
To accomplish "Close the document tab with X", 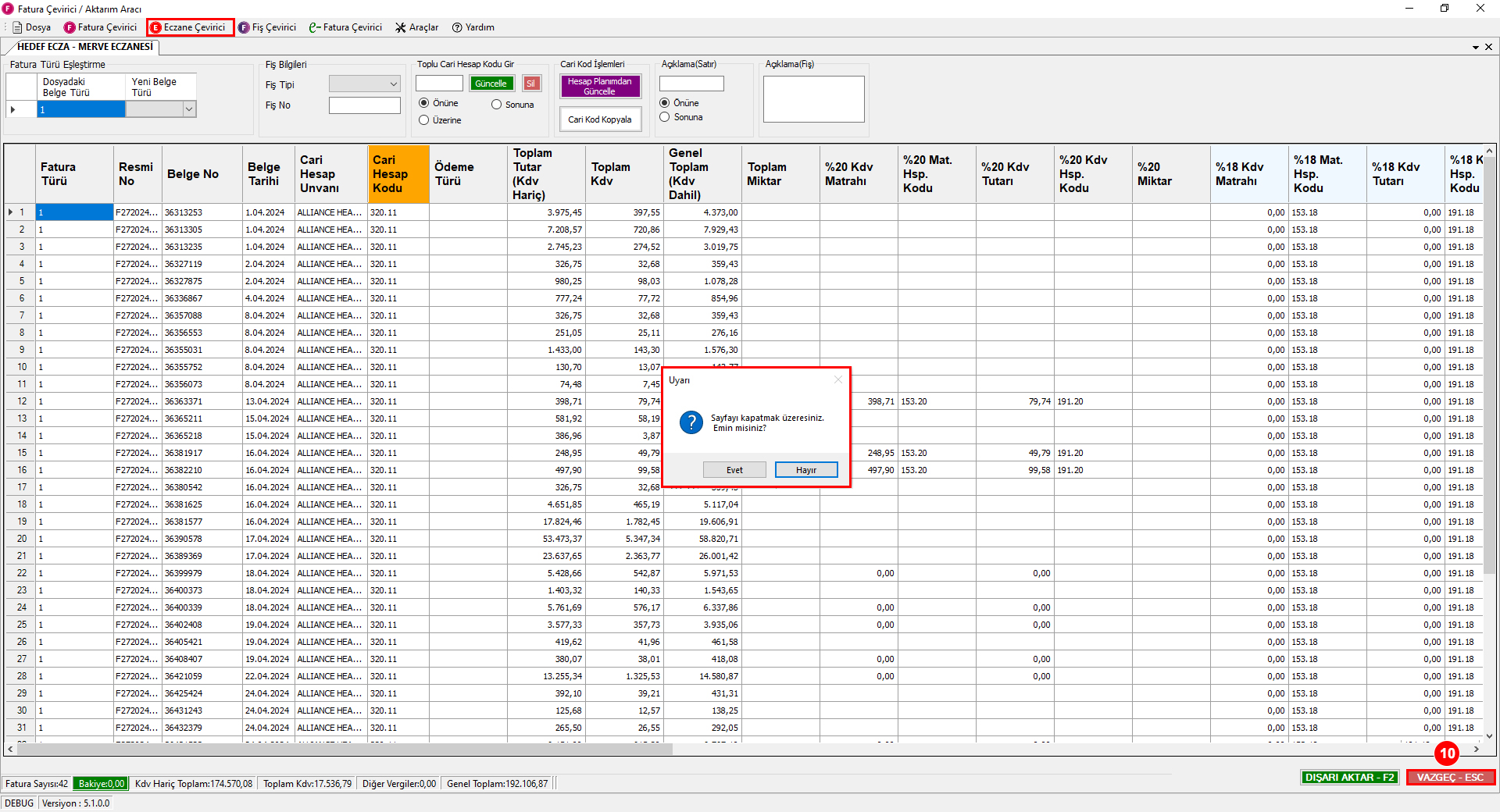I will click(x=1488, y=47).
